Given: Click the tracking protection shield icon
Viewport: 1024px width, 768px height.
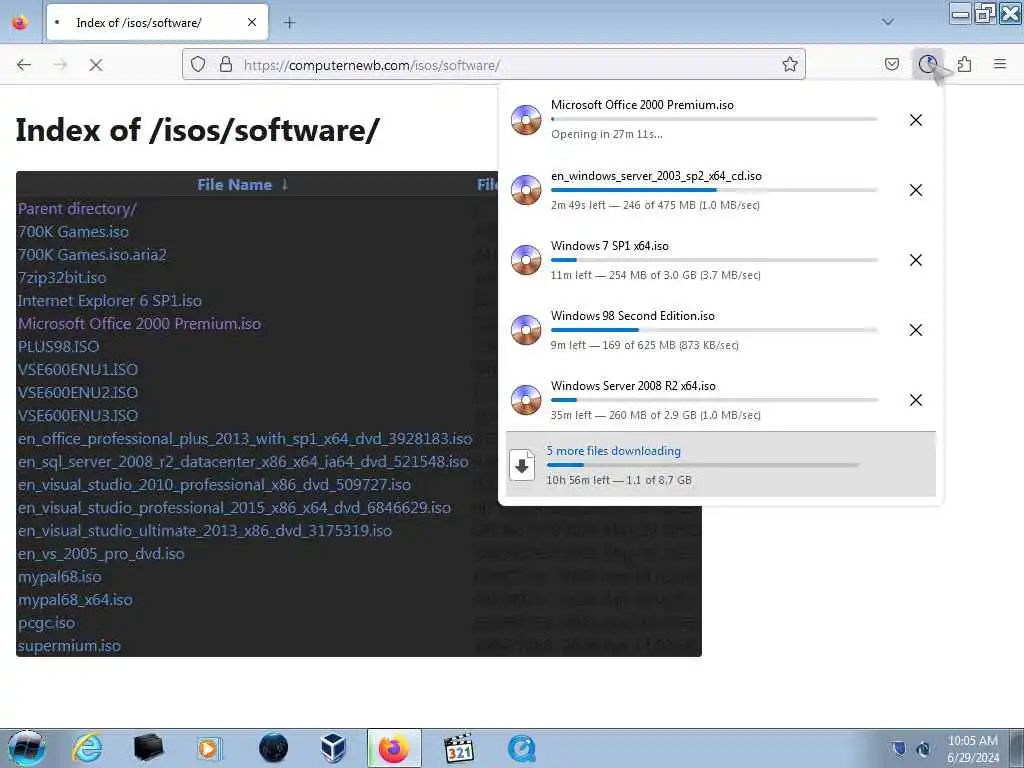Looking at the screenshot, I should click(x=198, y=64).
